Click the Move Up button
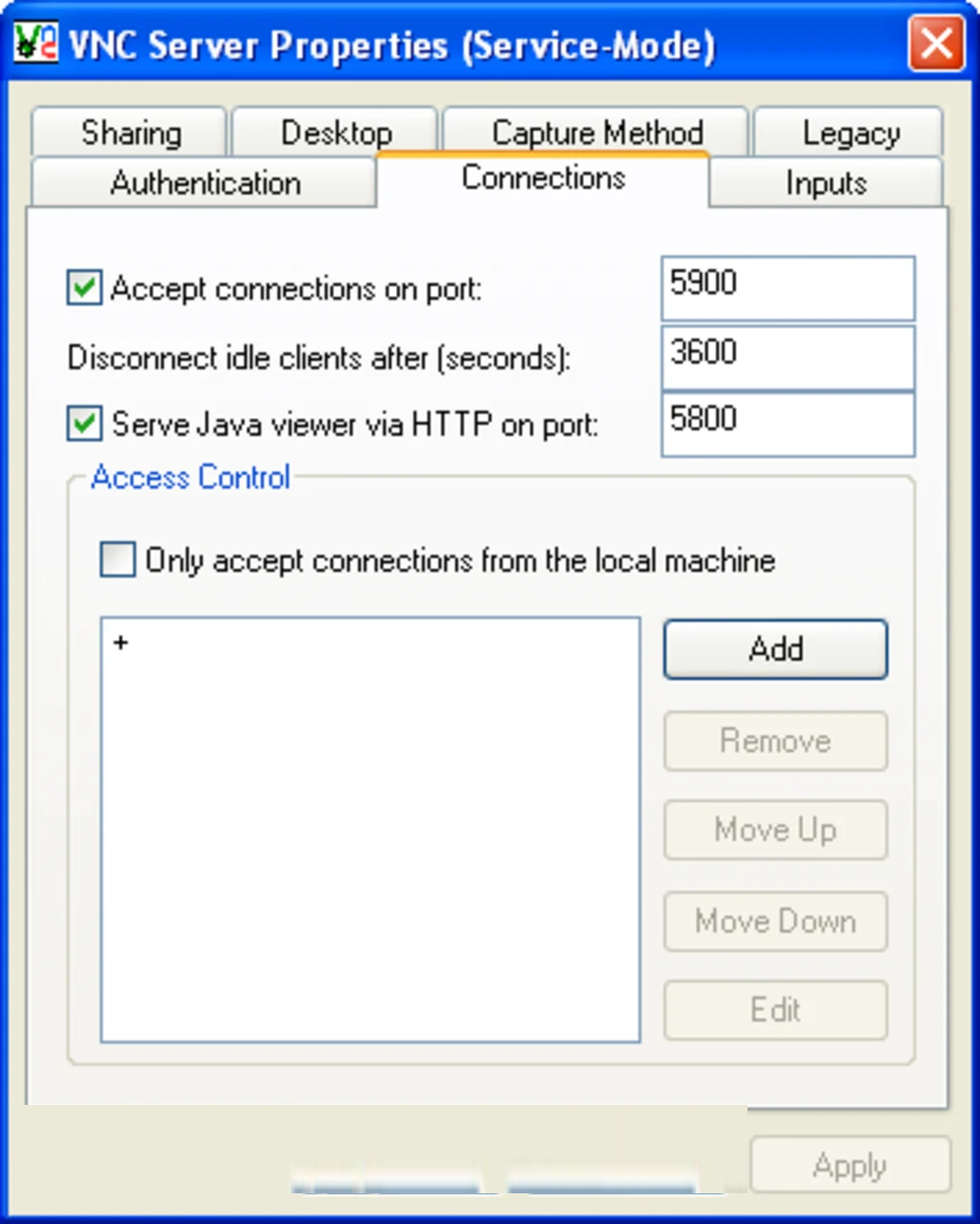This screenshot has width=980, height=1224. click(x=775, y=829)
